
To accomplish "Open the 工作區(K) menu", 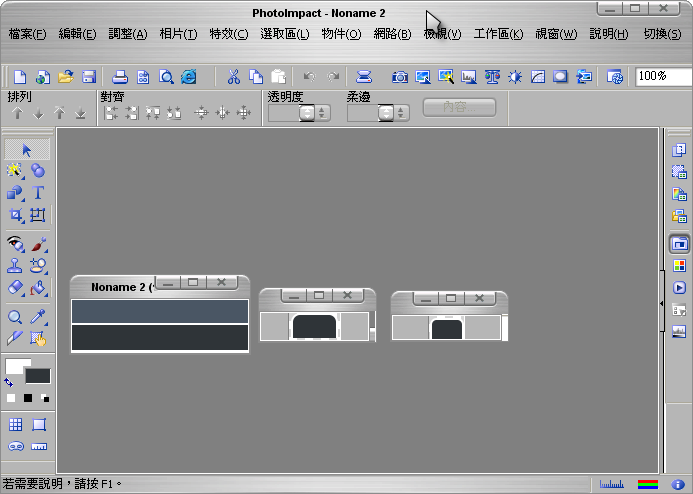I will pos(499,34).
